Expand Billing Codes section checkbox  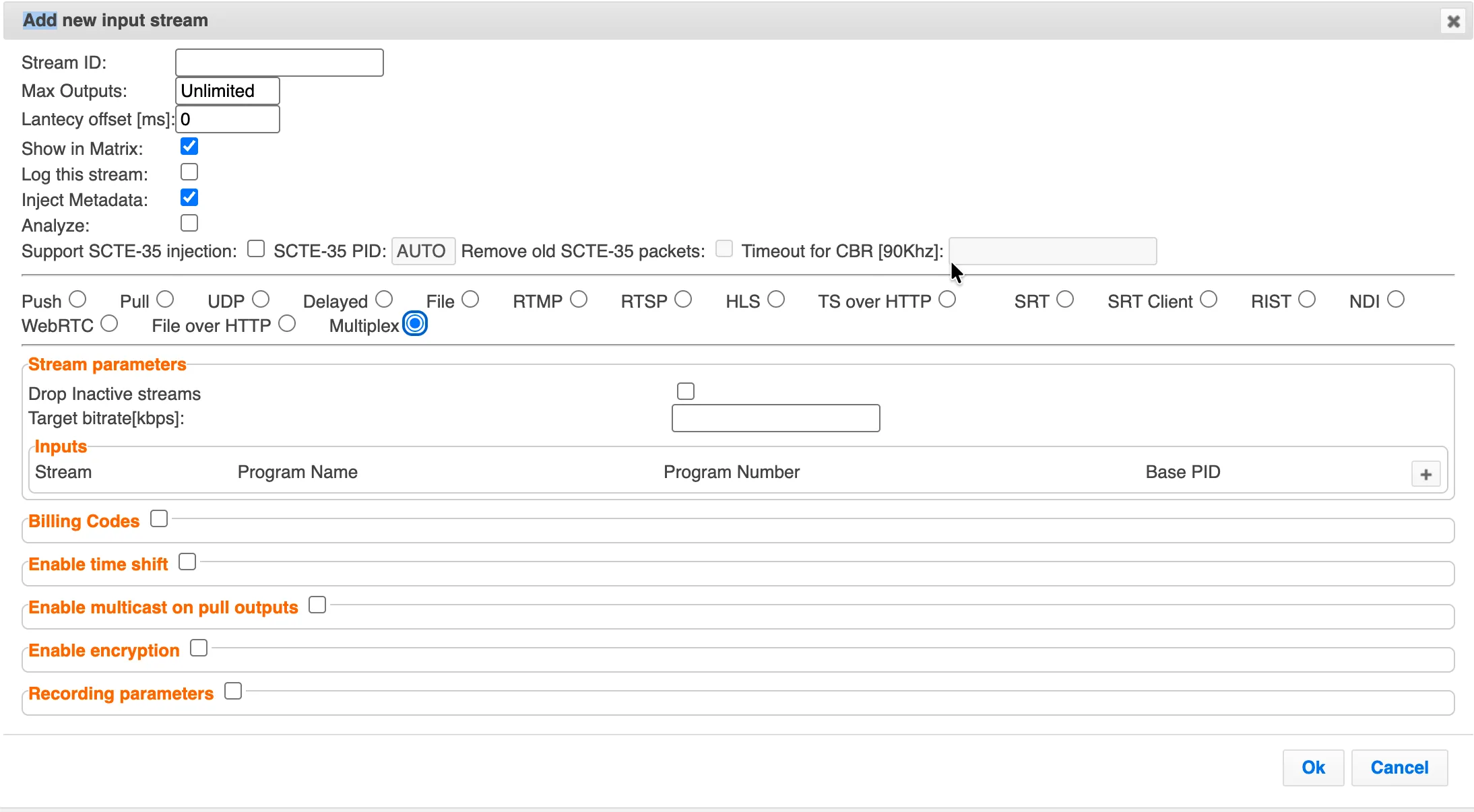point(159,518)
